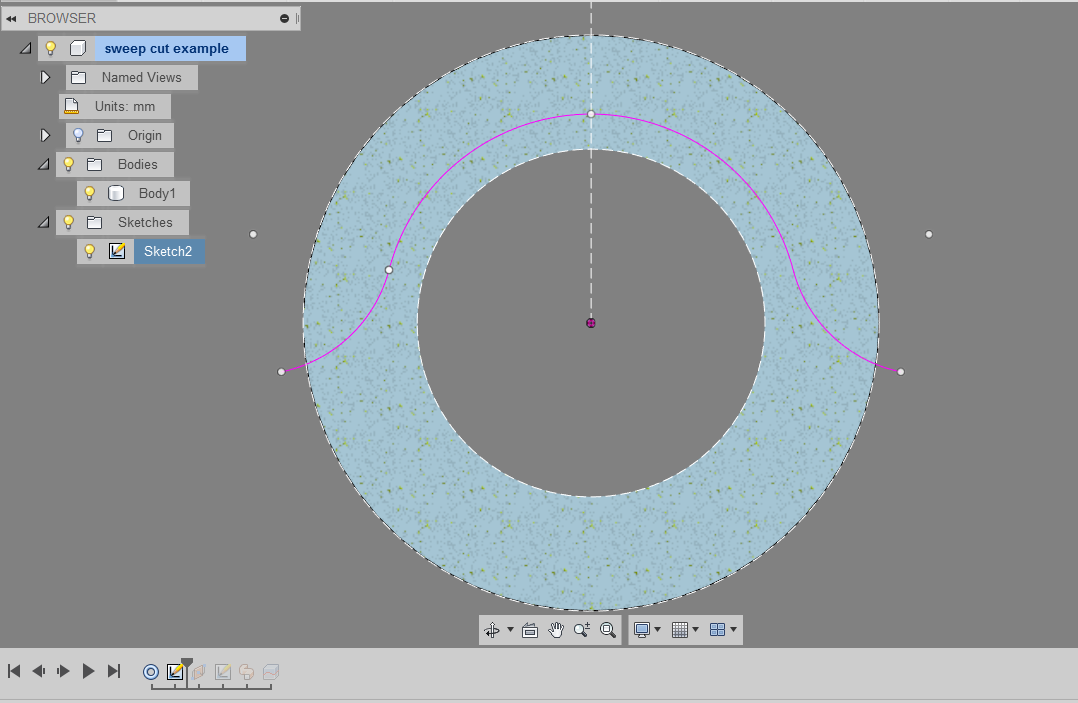
Task: Expand the Named Views folder
Action: [45, 78]
